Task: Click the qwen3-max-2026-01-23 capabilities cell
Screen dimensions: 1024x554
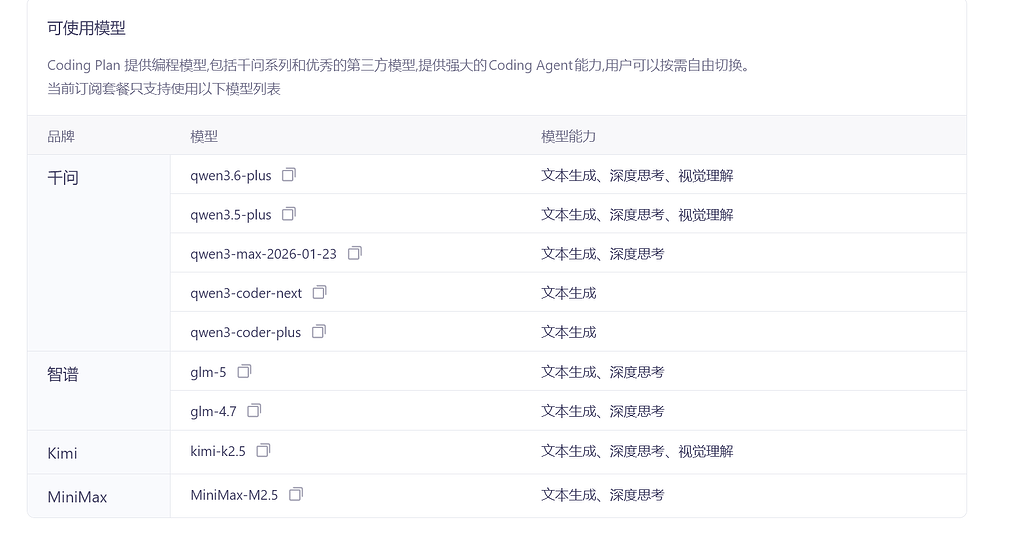Action: click(x=602, y=254)
